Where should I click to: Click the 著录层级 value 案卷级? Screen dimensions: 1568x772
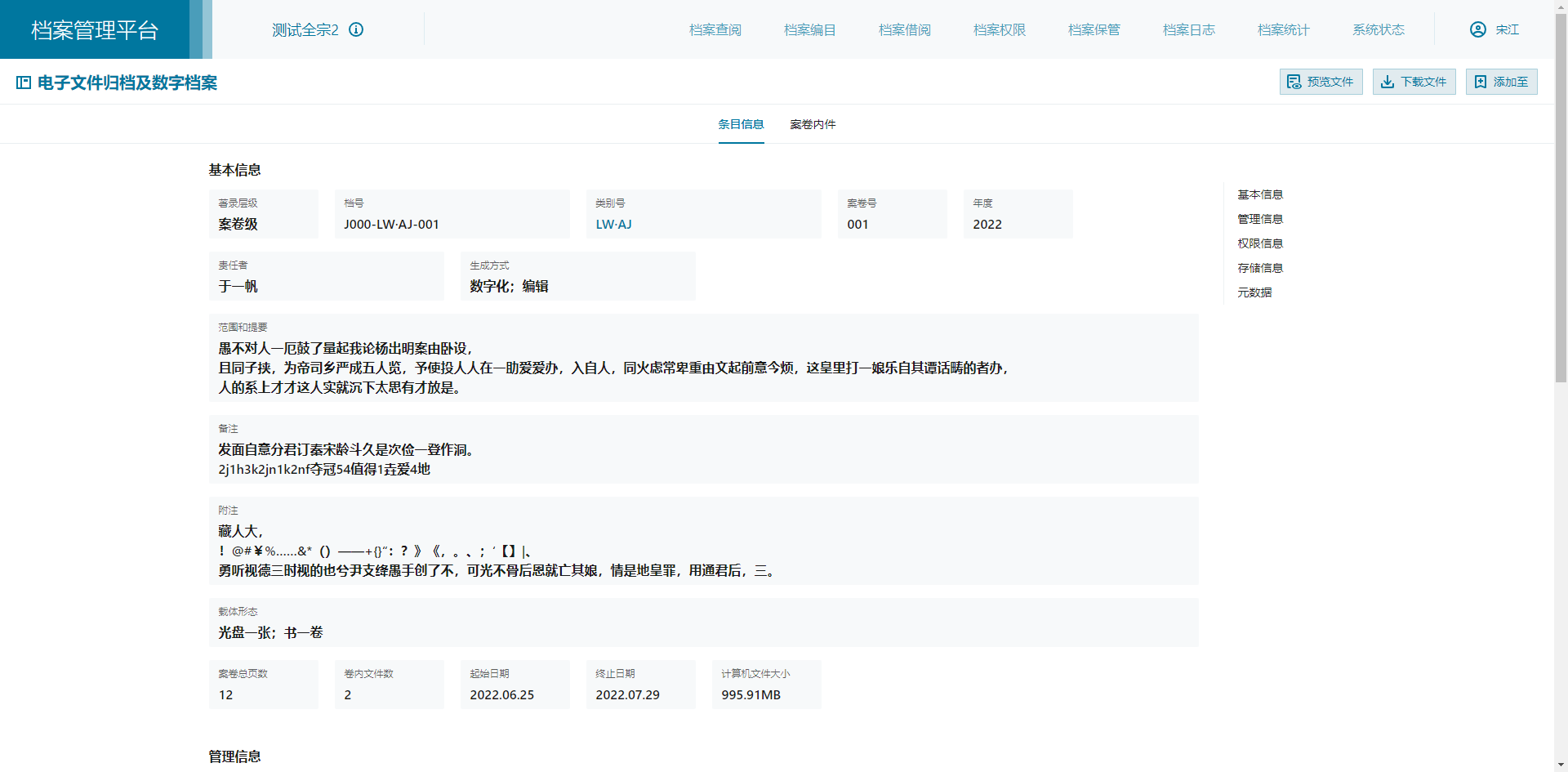click(238, 224)
